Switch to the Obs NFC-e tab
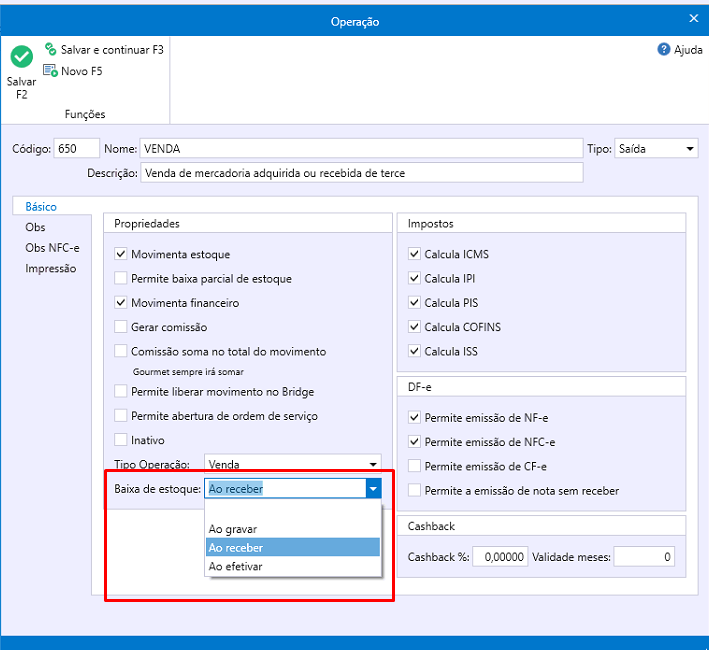Screen dimensions: 709x650 pos(52,248)
